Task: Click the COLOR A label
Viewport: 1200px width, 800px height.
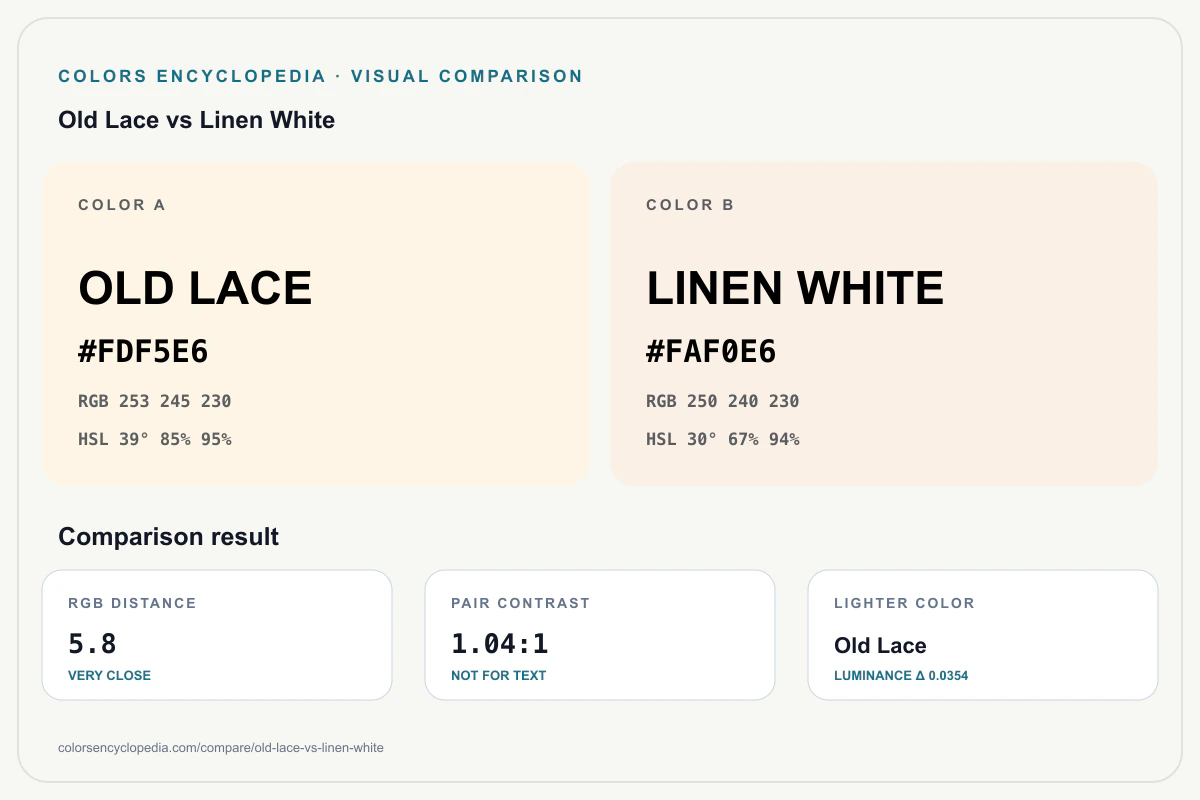Action: click(x=122, y=205)
